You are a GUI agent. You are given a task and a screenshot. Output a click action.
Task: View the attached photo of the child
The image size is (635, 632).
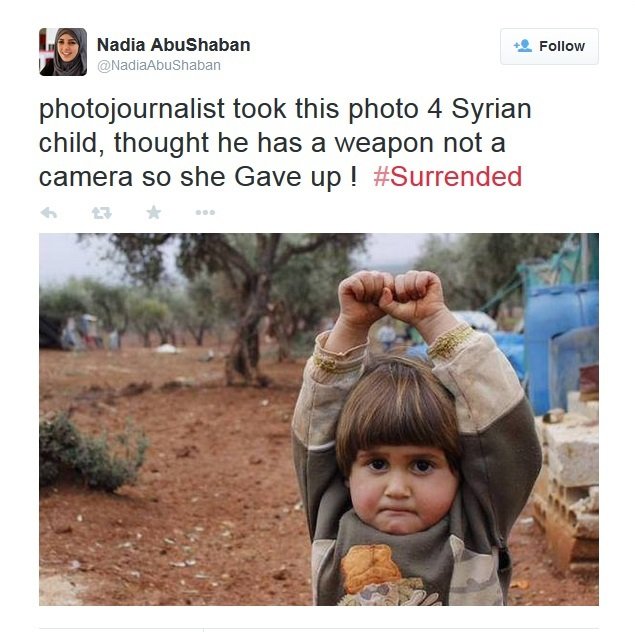(319, 419)
